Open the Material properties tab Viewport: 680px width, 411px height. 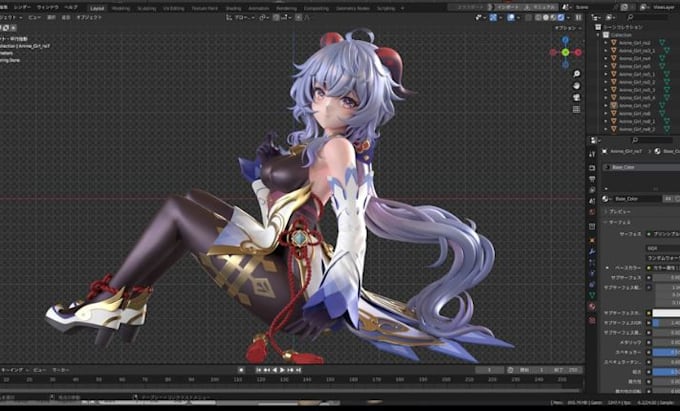592,307
